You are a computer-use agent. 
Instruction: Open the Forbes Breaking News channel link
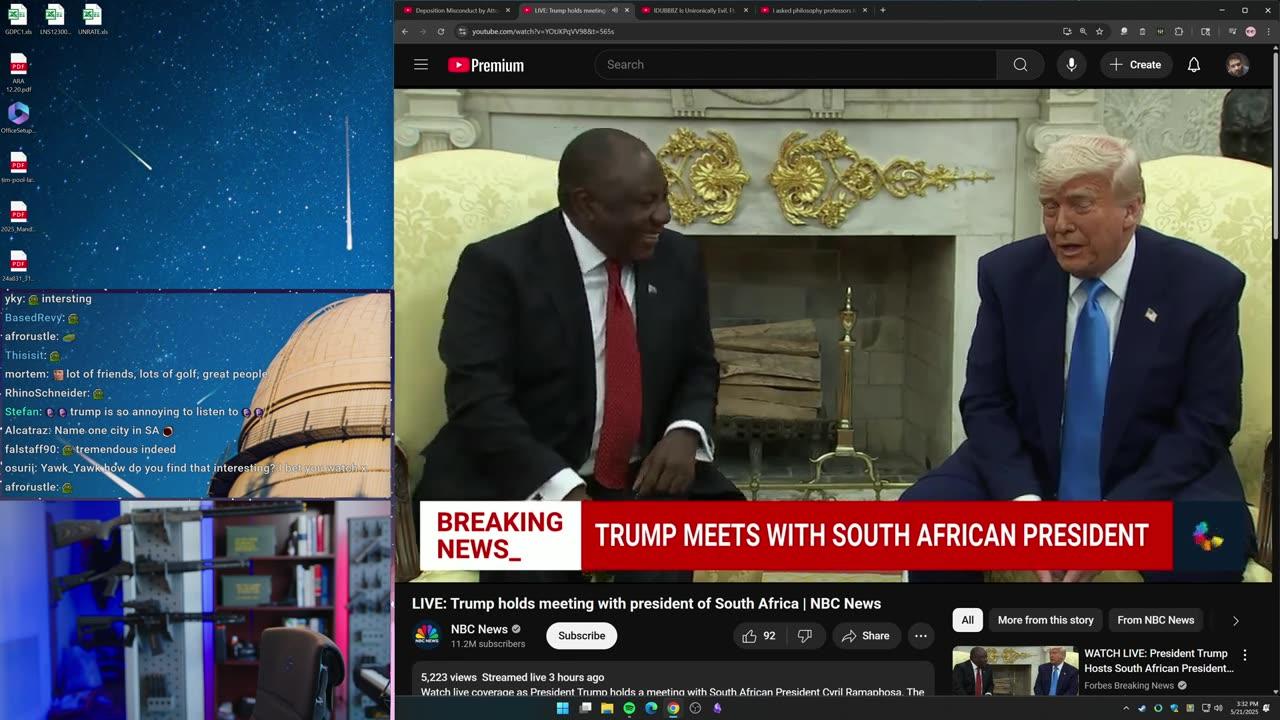[x=1129, y=685]
